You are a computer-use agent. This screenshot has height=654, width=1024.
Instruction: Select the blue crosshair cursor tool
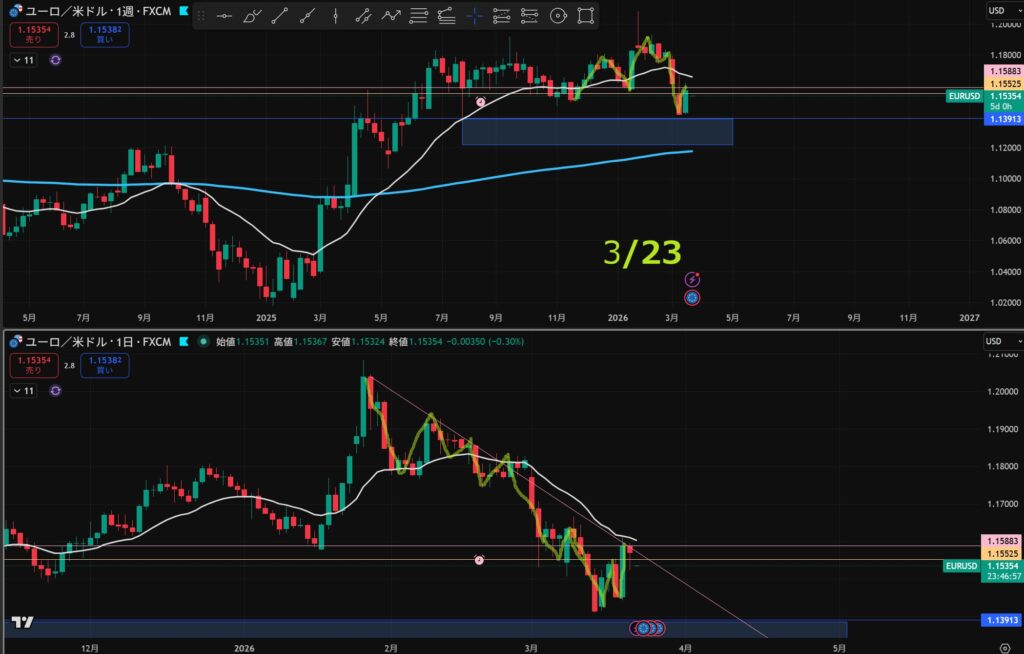coord(474,16)
